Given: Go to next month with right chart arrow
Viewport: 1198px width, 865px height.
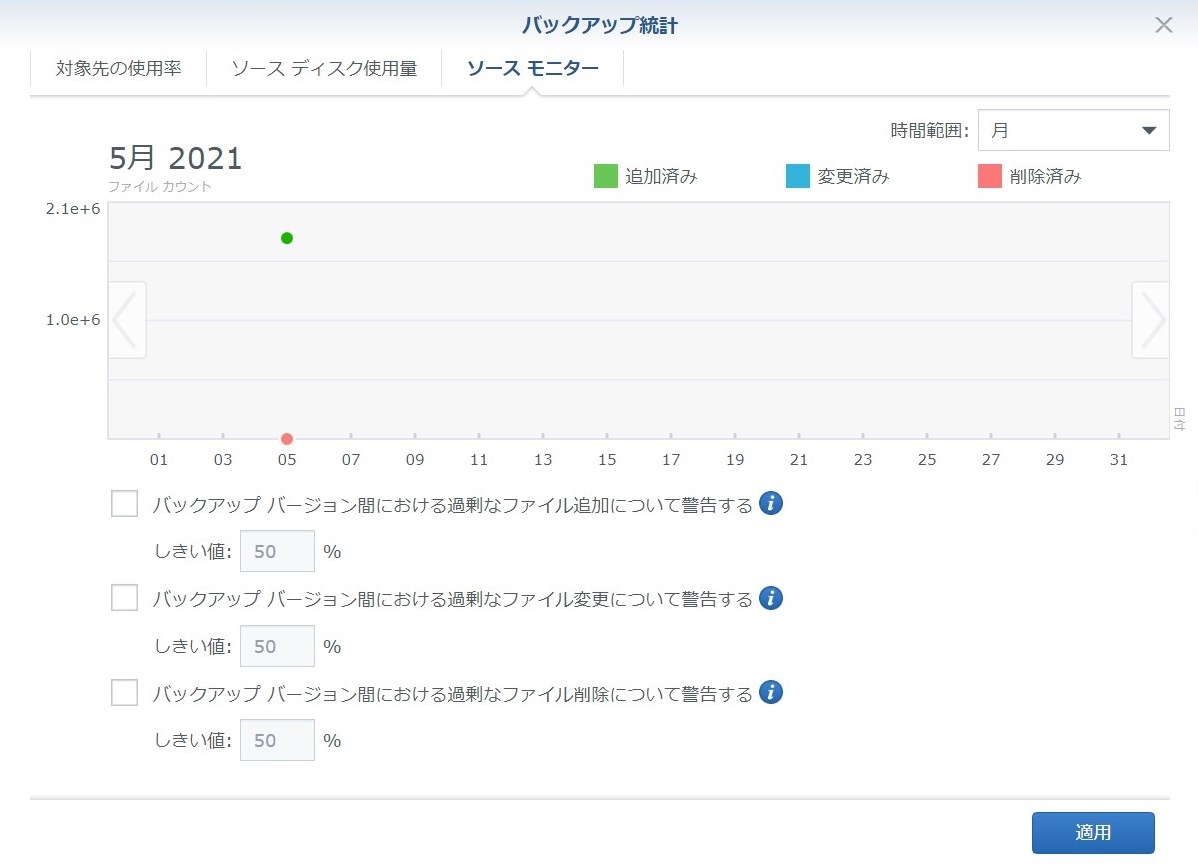Looking at the screenshot, I should [x=1151, y=320].
